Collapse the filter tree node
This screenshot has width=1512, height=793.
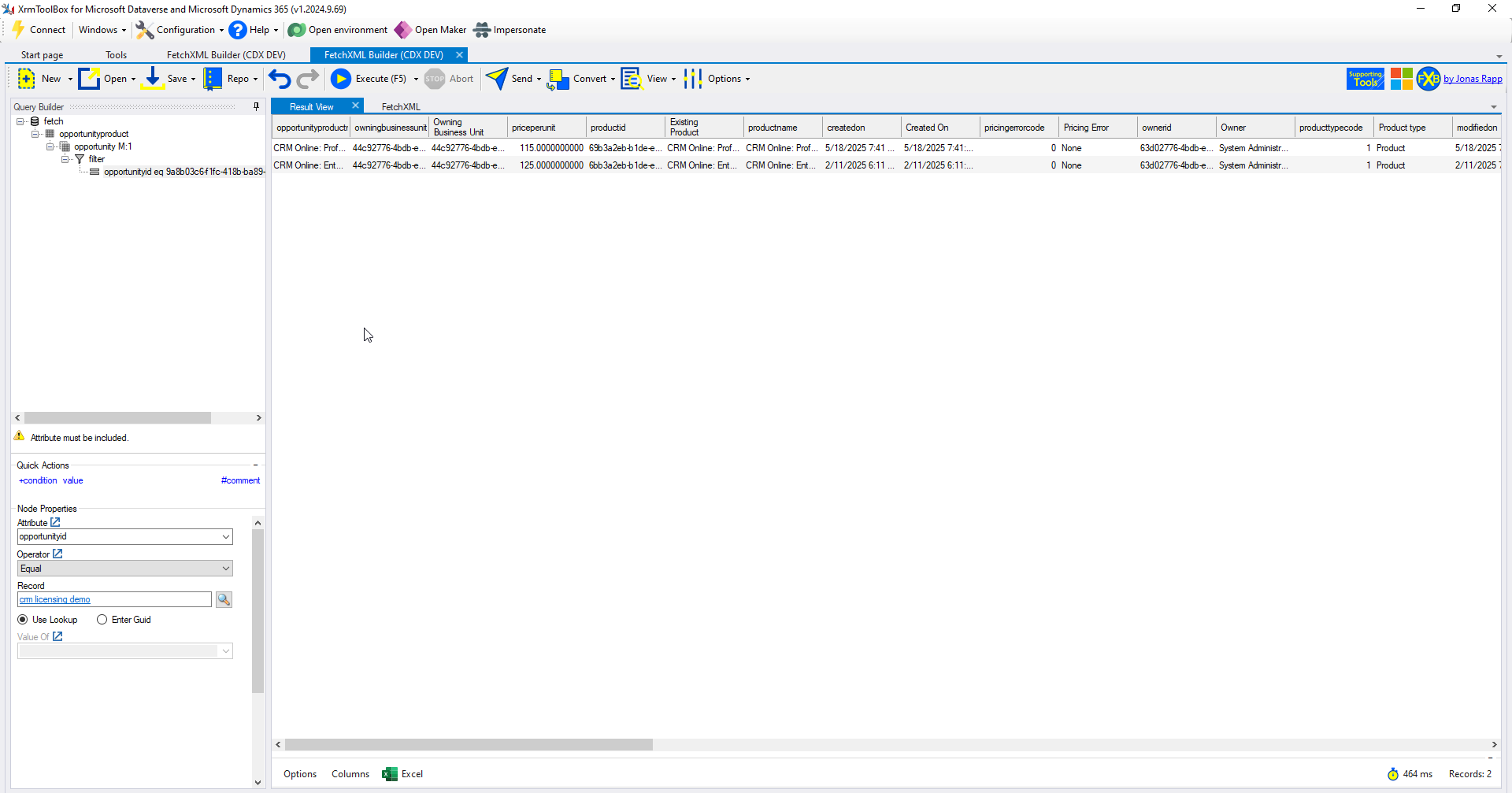[x=65, y=159]
